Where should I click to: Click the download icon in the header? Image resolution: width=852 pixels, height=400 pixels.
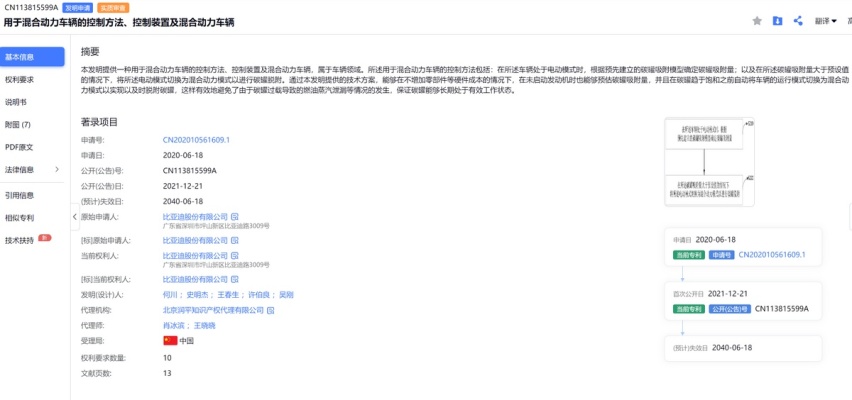click(x=778, y=21)
